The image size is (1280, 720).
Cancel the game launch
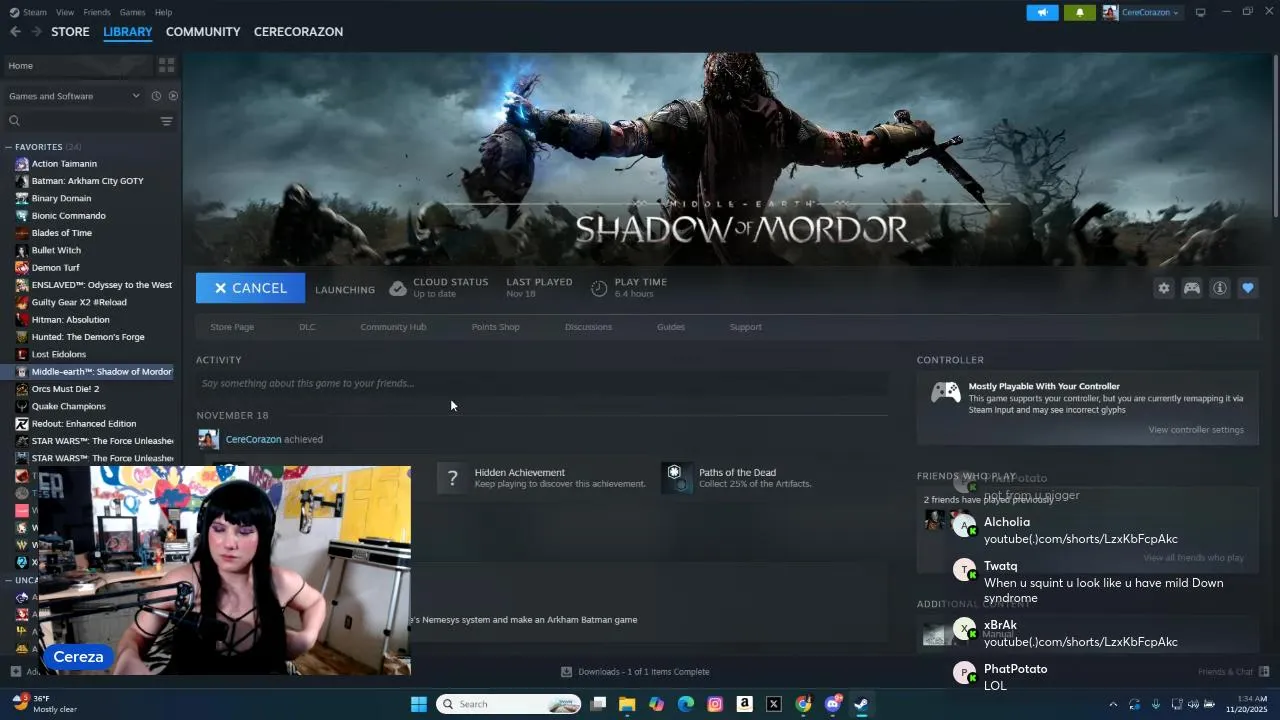[250, 288]
